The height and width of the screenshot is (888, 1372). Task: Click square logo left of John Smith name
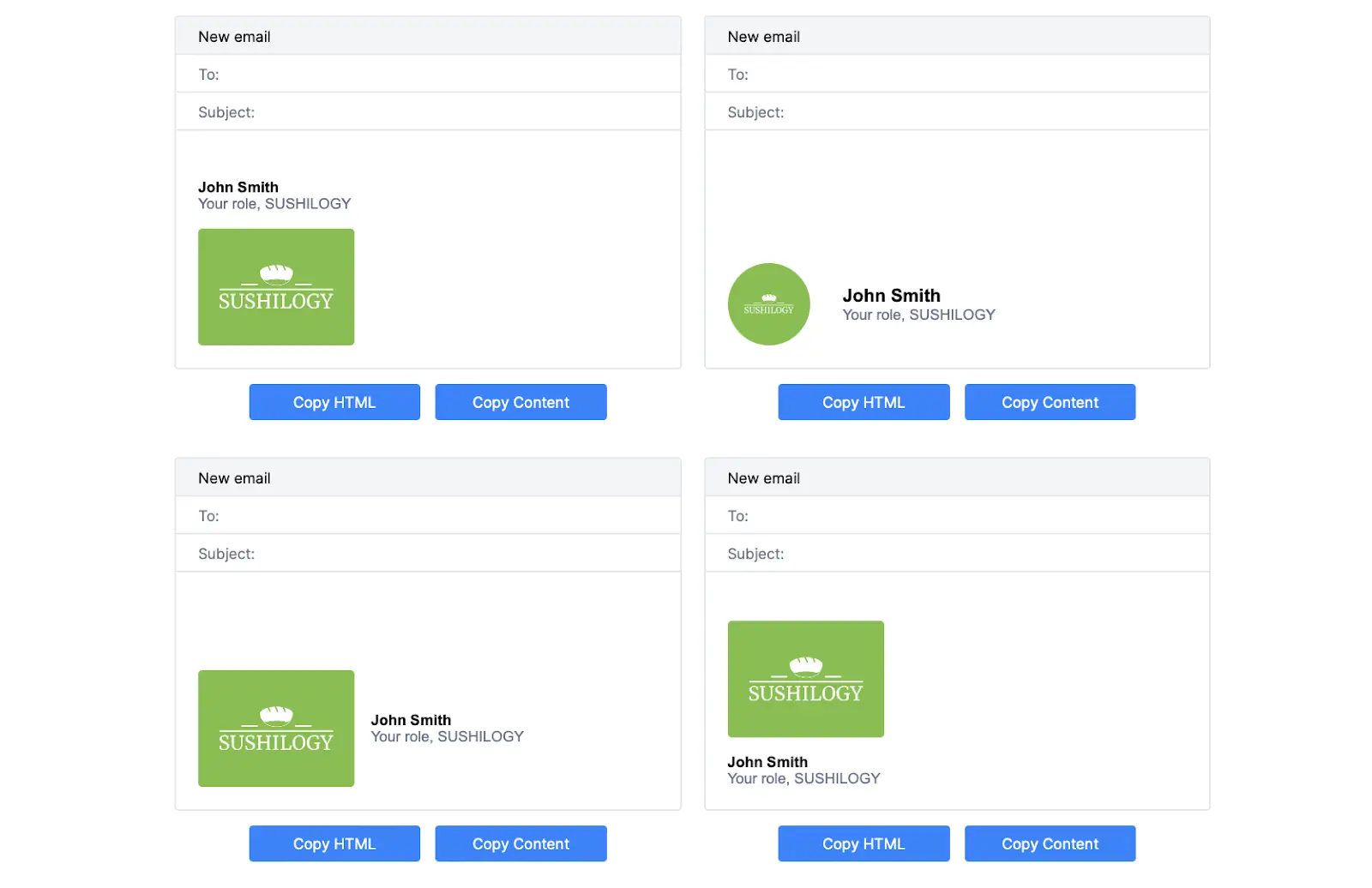(276, 729)
